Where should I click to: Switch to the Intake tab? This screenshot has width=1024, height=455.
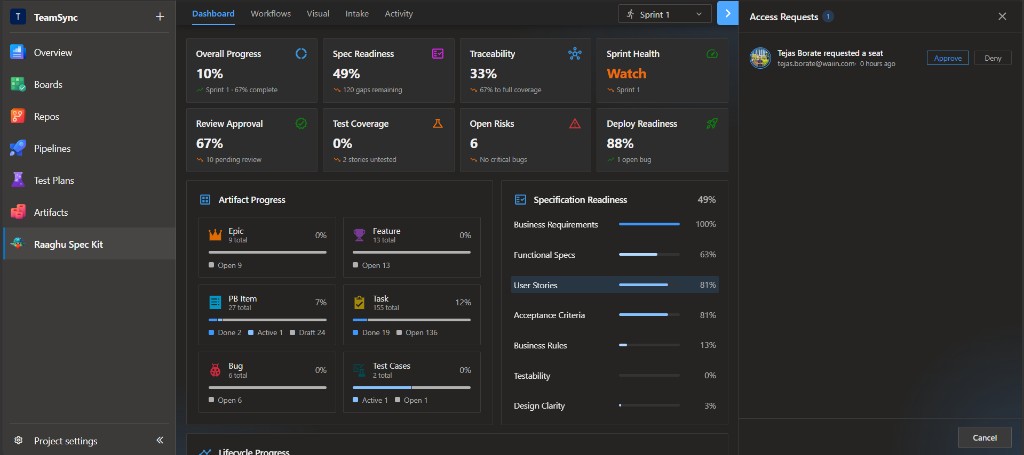click(357, 14)
